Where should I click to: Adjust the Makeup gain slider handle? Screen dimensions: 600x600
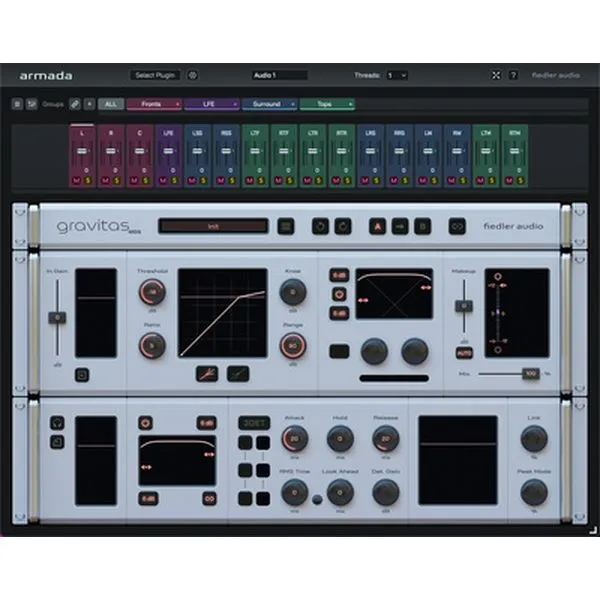464,306
